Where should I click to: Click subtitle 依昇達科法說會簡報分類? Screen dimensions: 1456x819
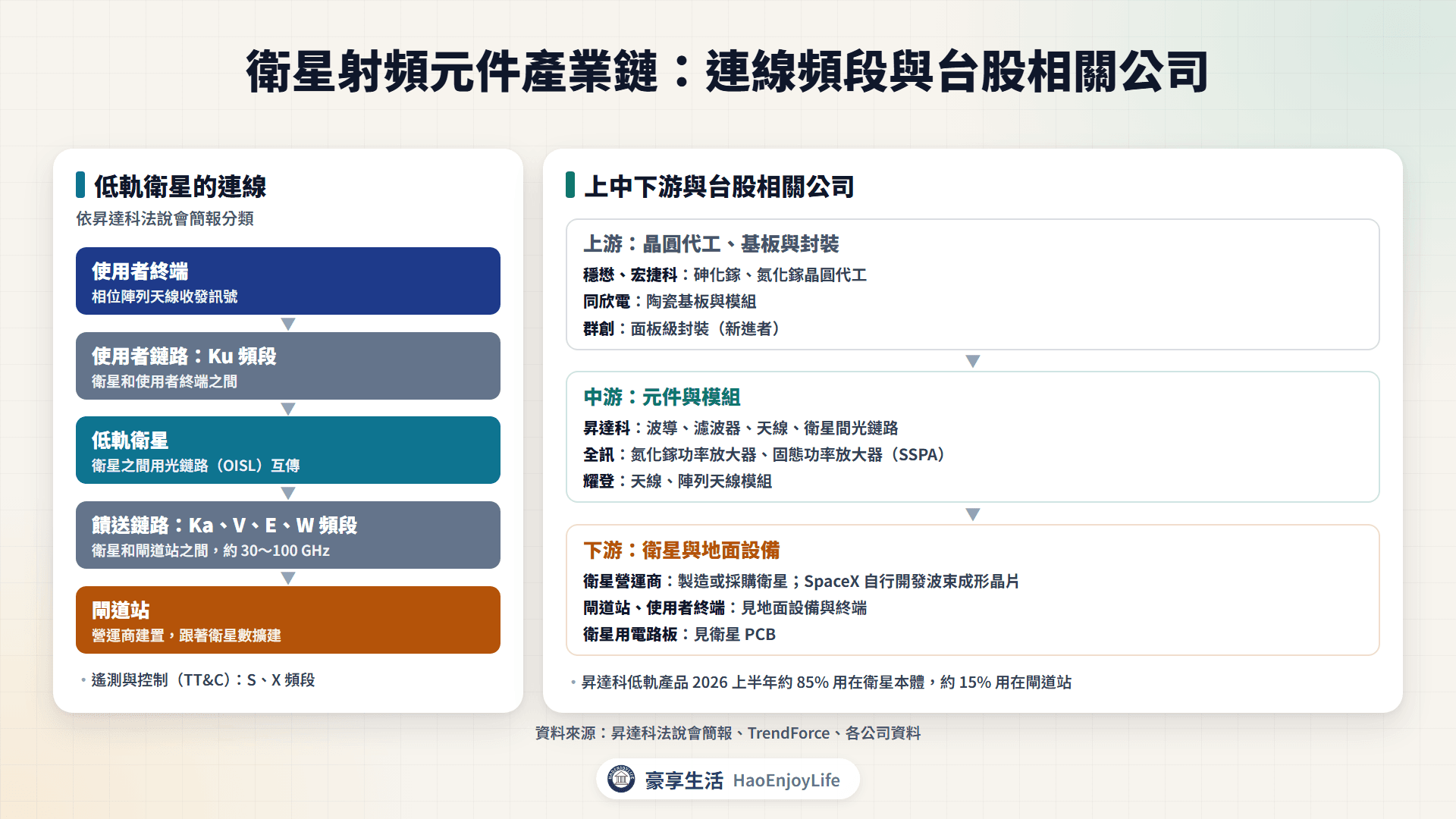point(165,218)
